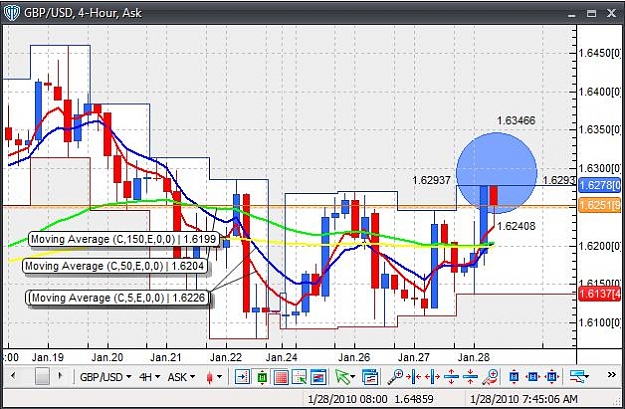Click the 1.6350 level on the price axis
Image resolution: width=625 pixels, height=409 pixels.
coord(599,130)
